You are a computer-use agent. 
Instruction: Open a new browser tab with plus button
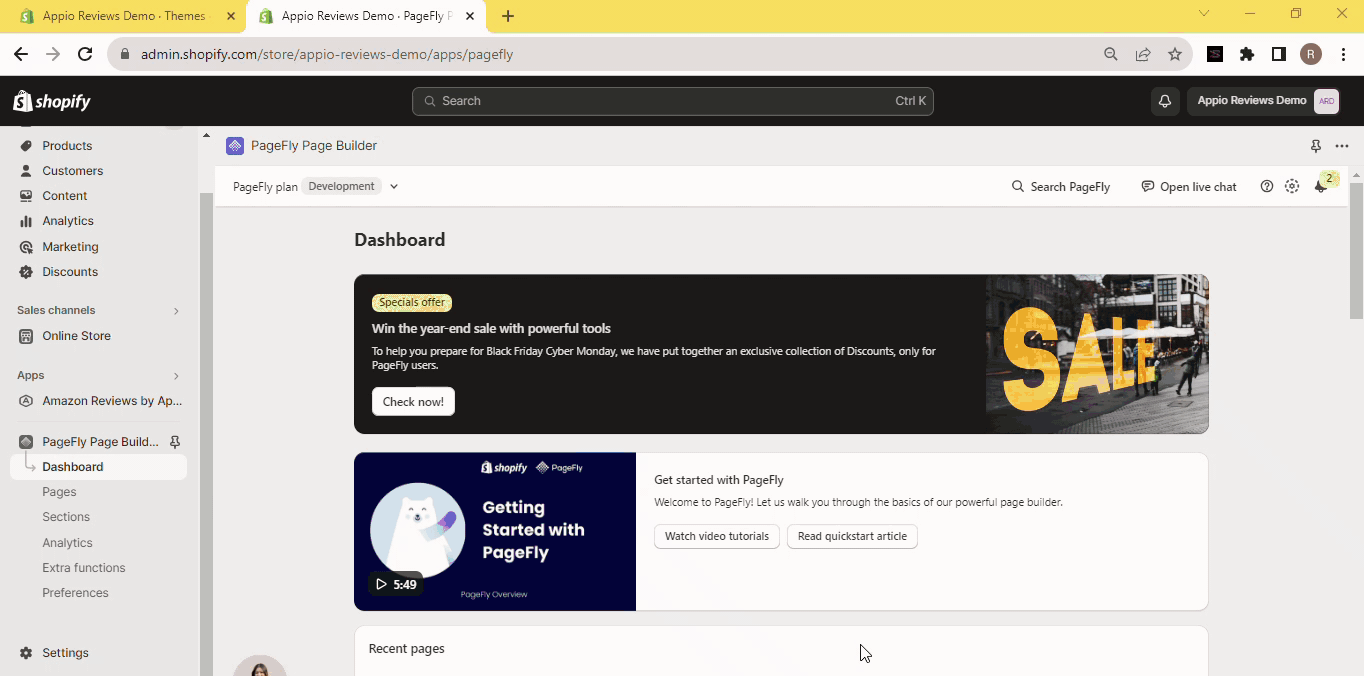pos(508,16)
